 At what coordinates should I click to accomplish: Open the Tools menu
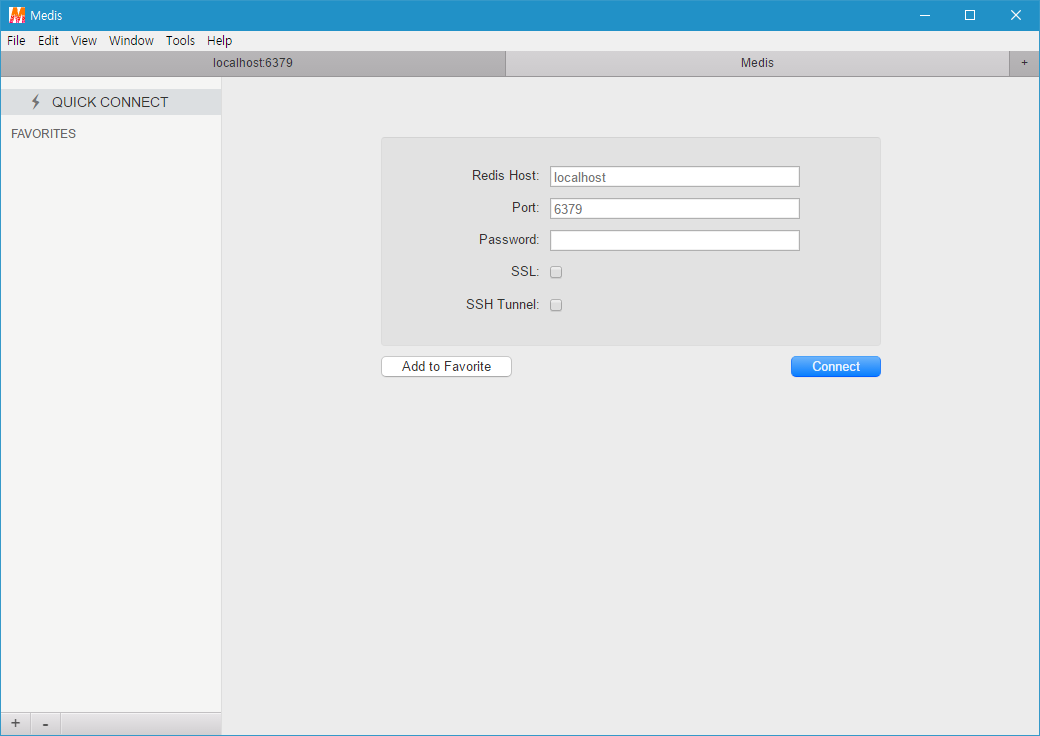tap(180, 40)
